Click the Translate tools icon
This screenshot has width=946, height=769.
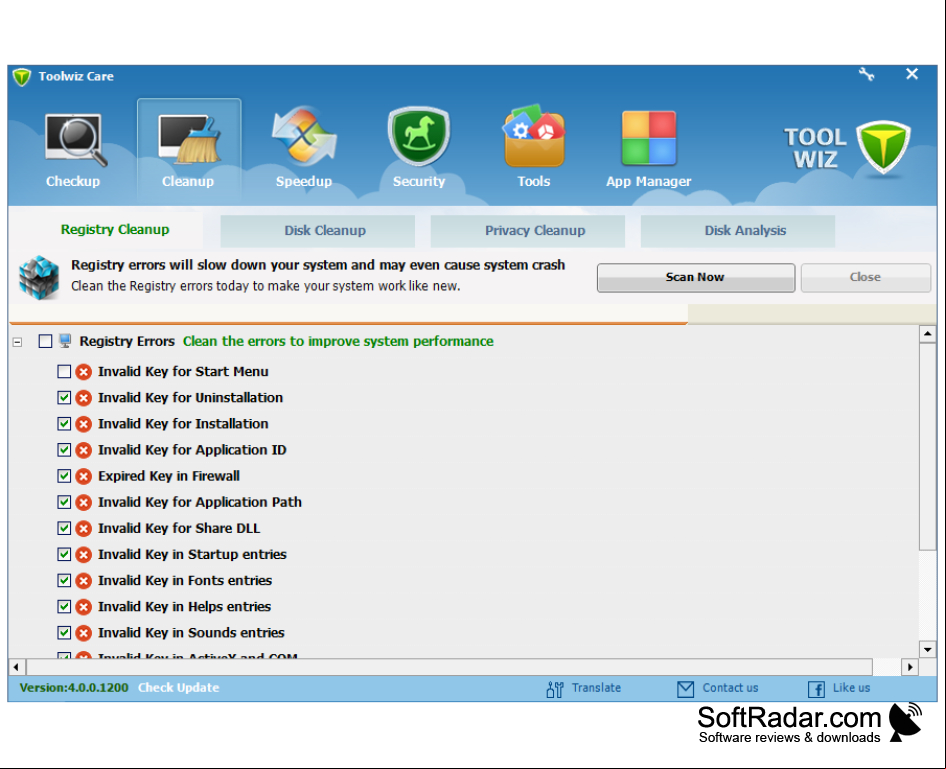point(554,688)
